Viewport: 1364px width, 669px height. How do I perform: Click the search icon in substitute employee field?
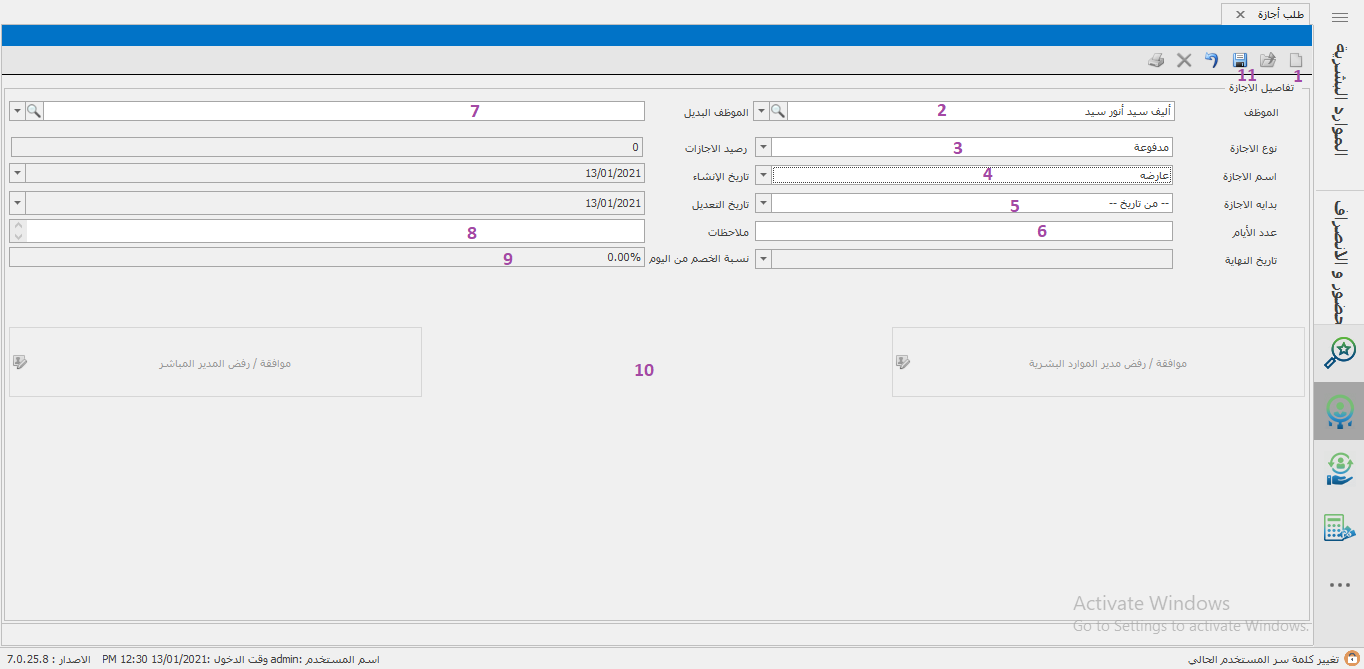click(34, 111)
